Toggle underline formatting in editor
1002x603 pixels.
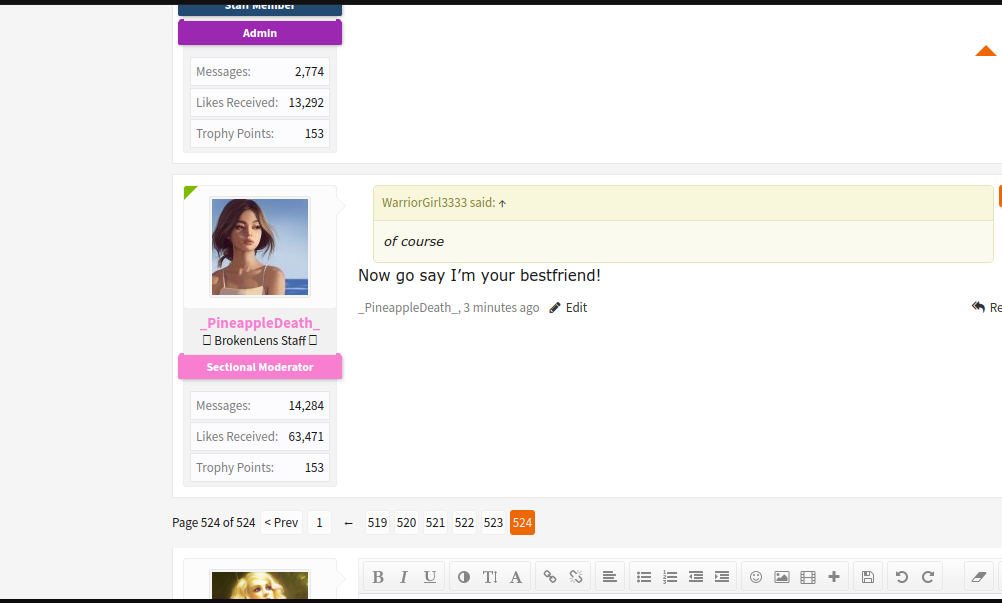[429, 577]
